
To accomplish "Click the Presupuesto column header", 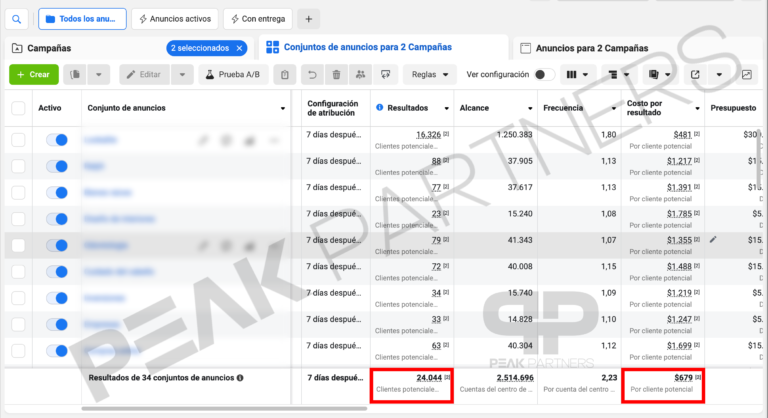I will (733, 108).
